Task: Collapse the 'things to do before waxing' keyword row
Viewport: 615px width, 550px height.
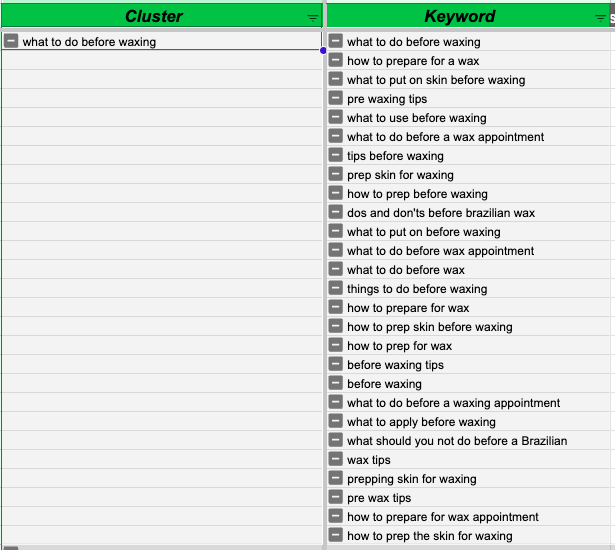Action: pyautogui.click(x=335, y=288)
